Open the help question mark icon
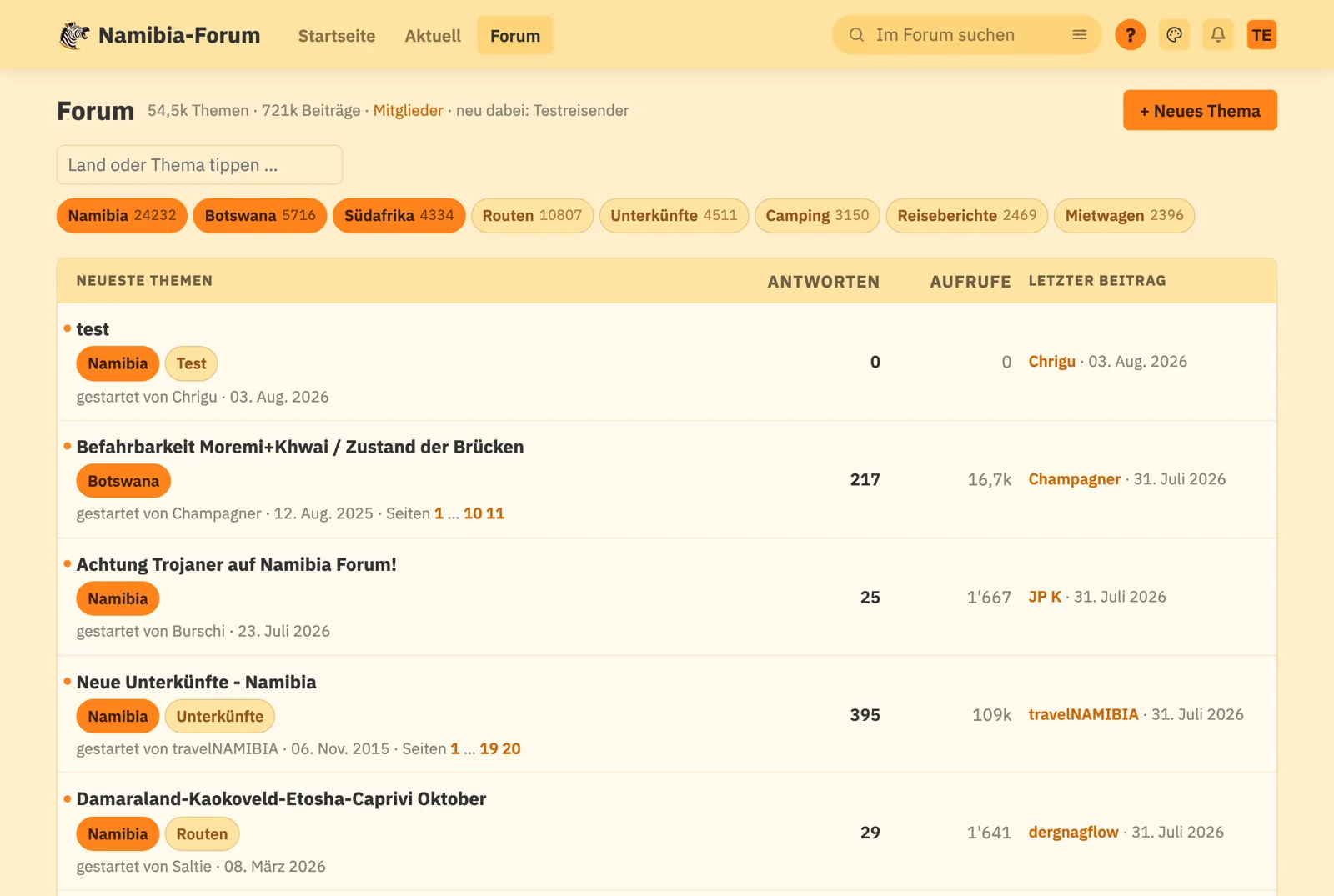Viewport: 1334px width, 896px height. tap(1131, 35)
